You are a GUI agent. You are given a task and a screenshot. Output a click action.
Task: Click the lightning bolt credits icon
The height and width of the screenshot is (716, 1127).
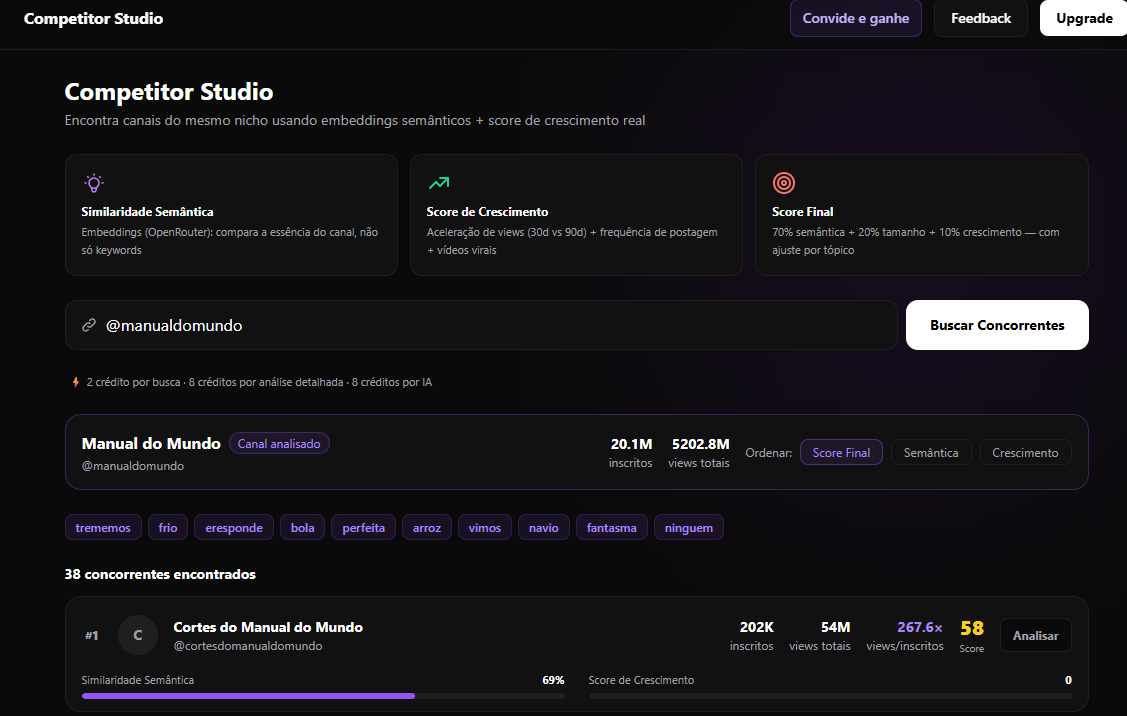click(x=75, y=382)
